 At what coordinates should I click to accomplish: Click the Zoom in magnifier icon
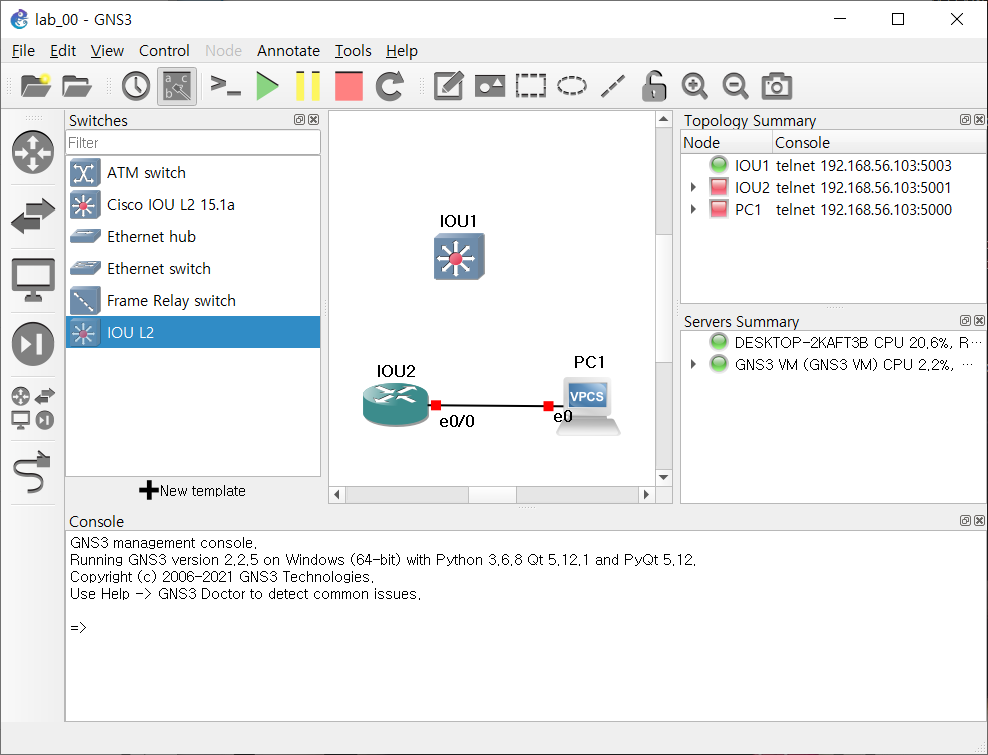[x=694, y=86]
